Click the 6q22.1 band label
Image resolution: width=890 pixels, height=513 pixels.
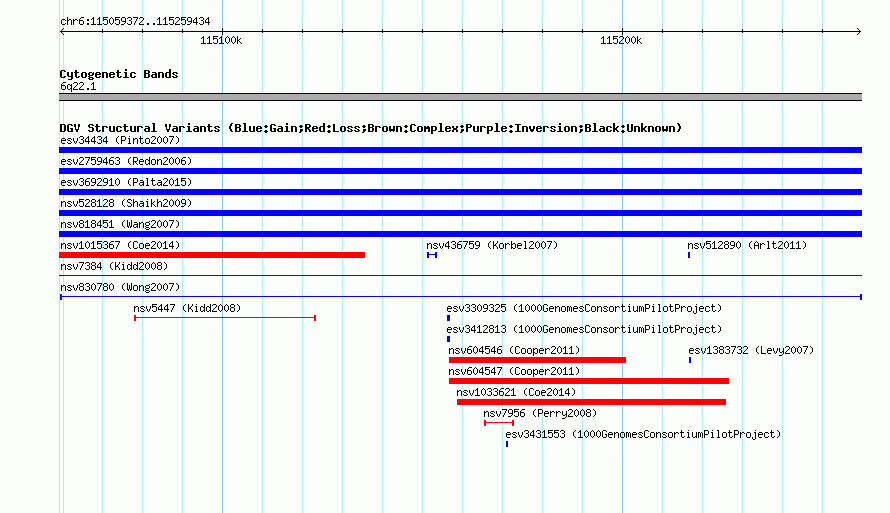(78, 86)
